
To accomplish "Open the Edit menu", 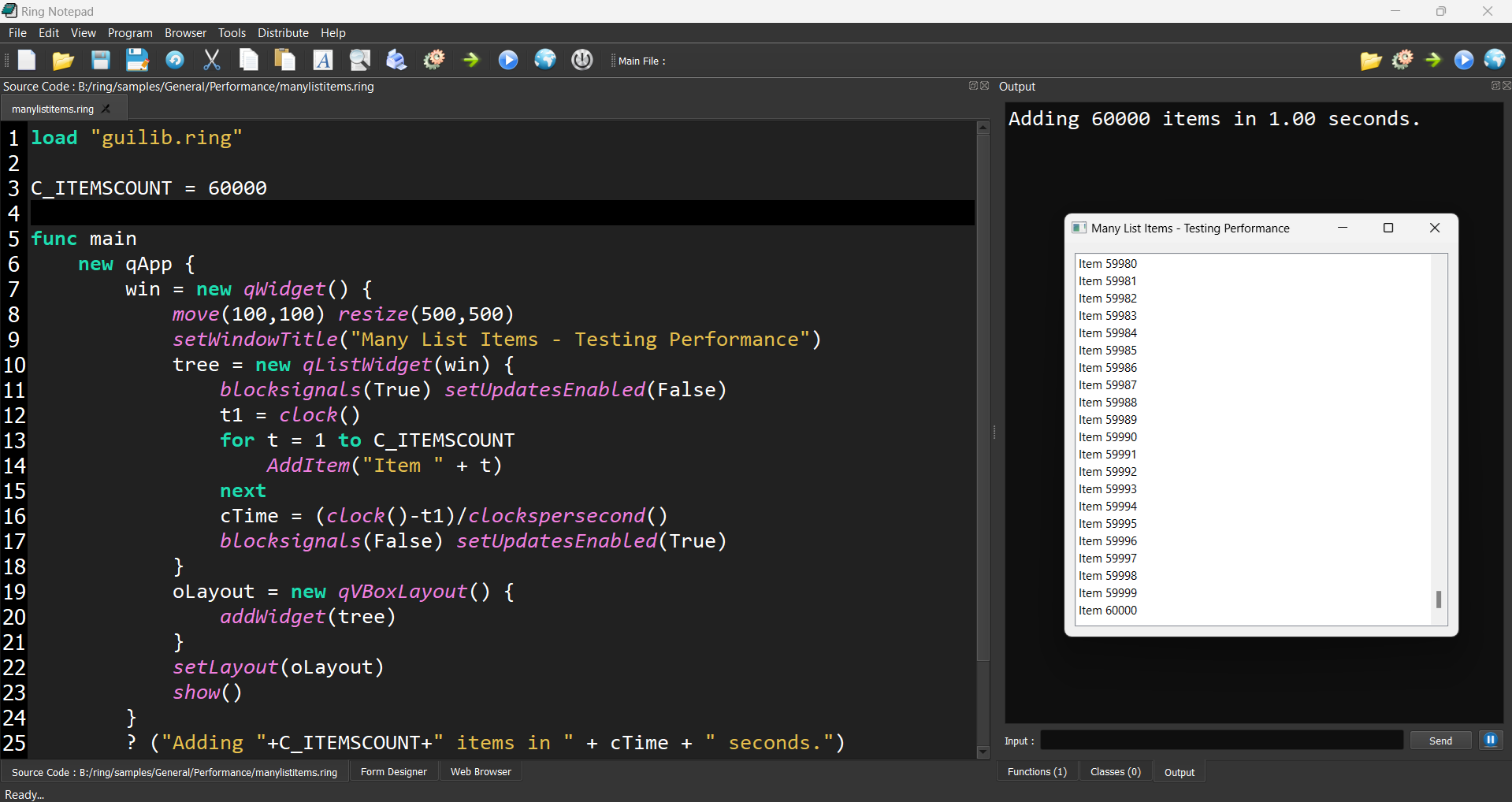I will click(49, 33).
